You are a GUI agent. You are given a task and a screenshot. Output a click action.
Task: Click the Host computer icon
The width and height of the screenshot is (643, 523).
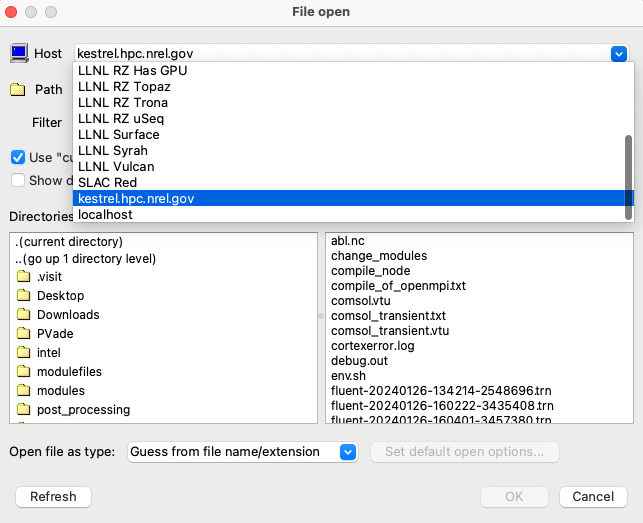[19, 53]
